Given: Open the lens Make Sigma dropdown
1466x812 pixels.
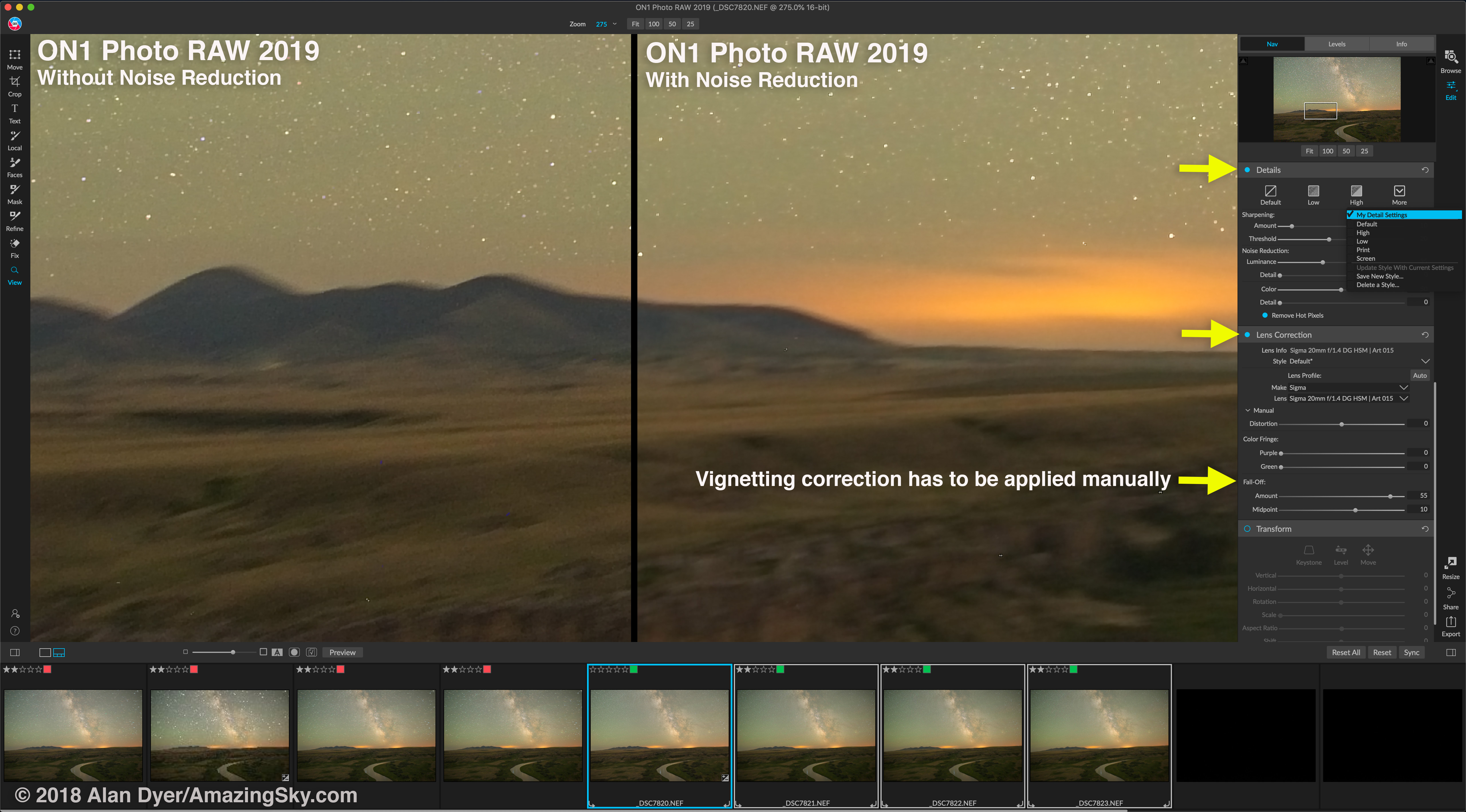Looking at the screenshot, I should [1403, 388].
